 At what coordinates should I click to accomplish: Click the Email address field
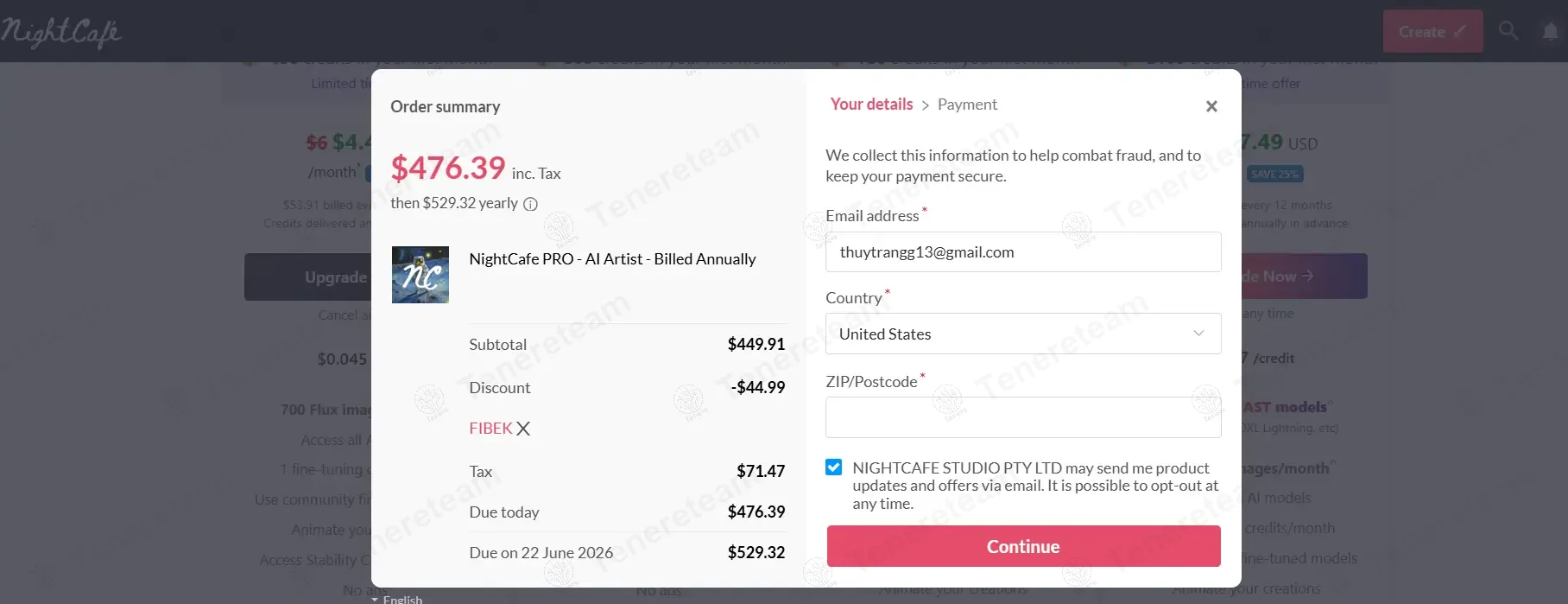(1022, 252)
